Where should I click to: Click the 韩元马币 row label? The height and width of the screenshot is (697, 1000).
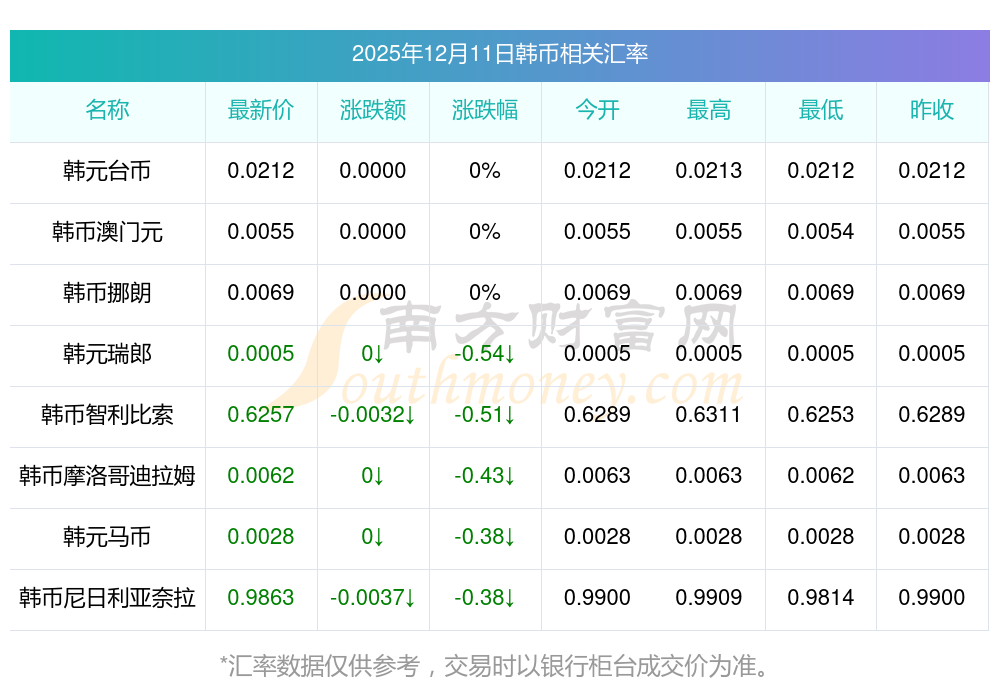107,537
